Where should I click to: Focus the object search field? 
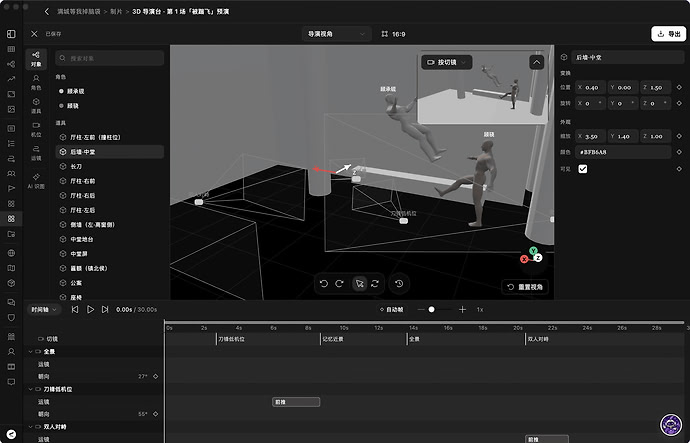[110, 58]
